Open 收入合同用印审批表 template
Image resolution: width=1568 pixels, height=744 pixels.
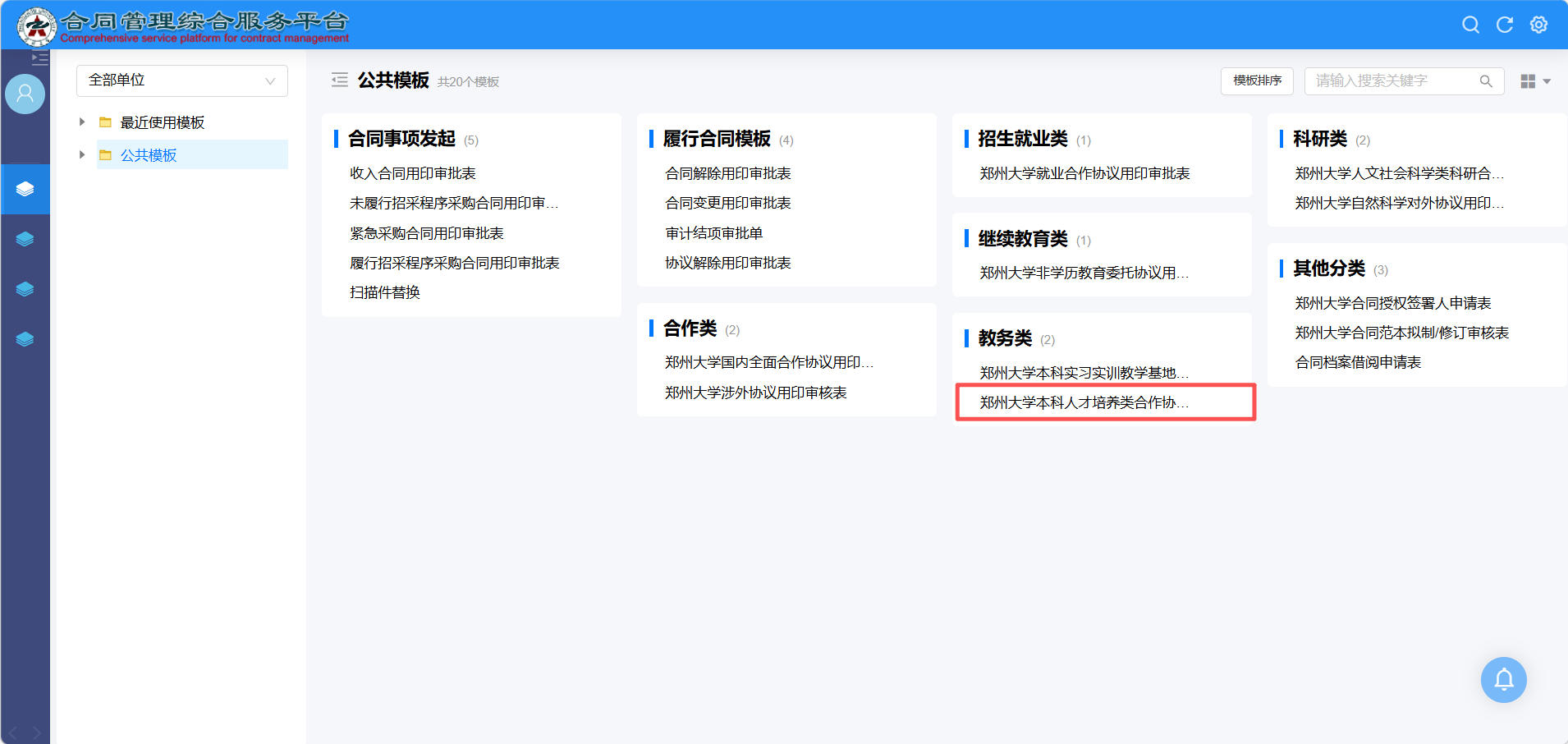click(x=412, y=173)
